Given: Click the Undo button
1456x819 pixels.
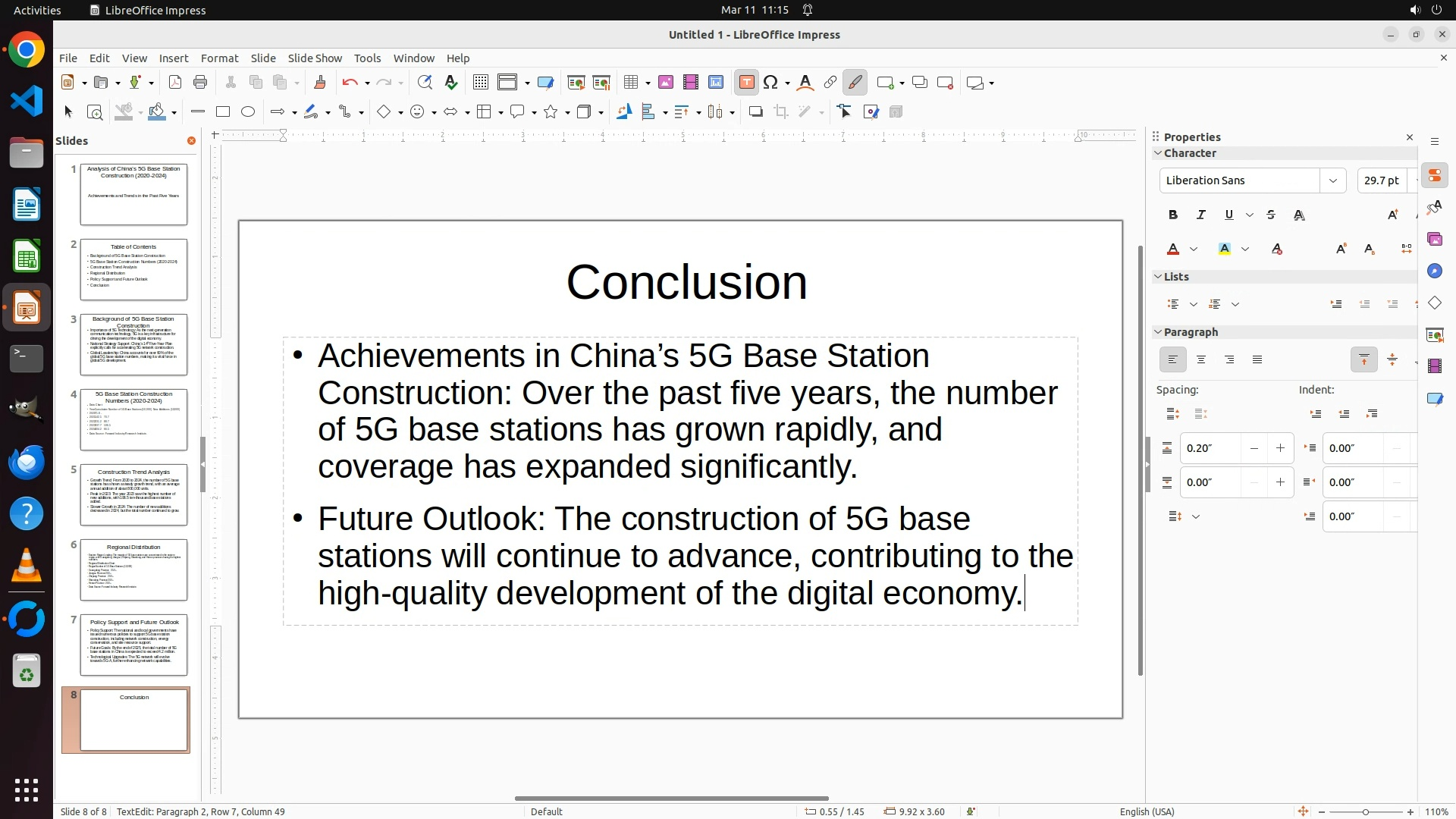Looking at the screenshot, I should pos(350,83).
